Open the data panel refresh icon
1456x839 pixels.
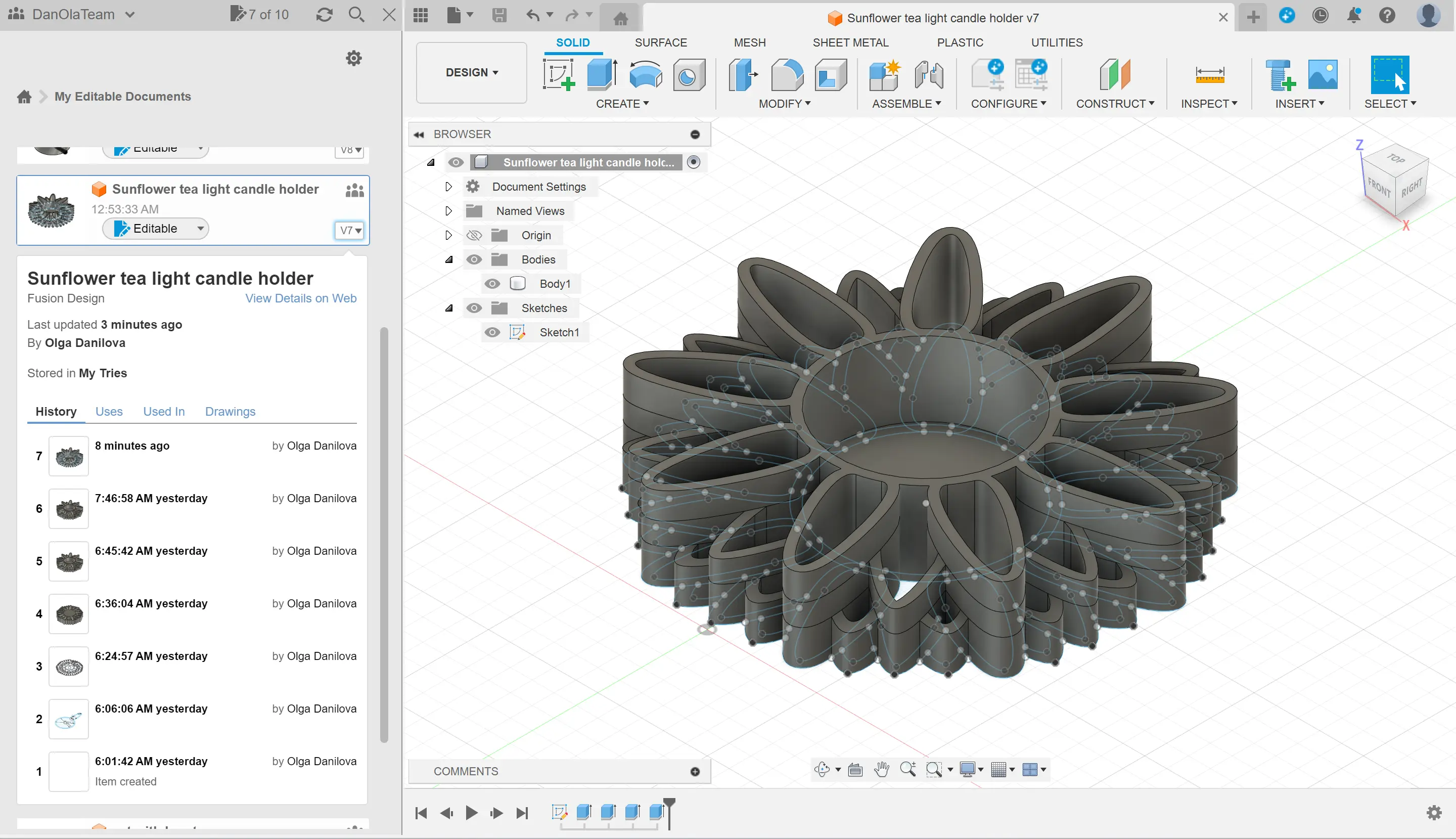coord(324,15)
